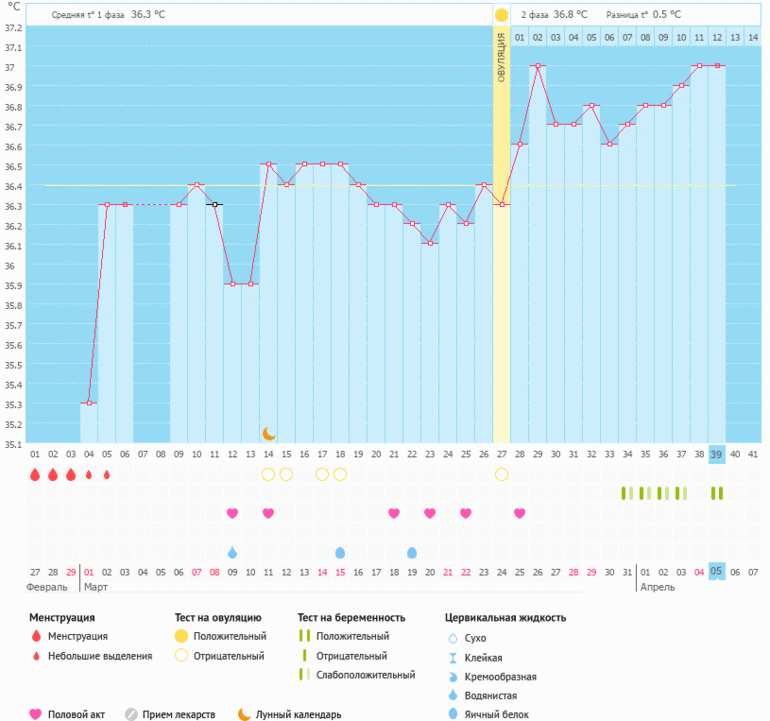
Task: Click the water drop icon on March 09
Action: 233,553
